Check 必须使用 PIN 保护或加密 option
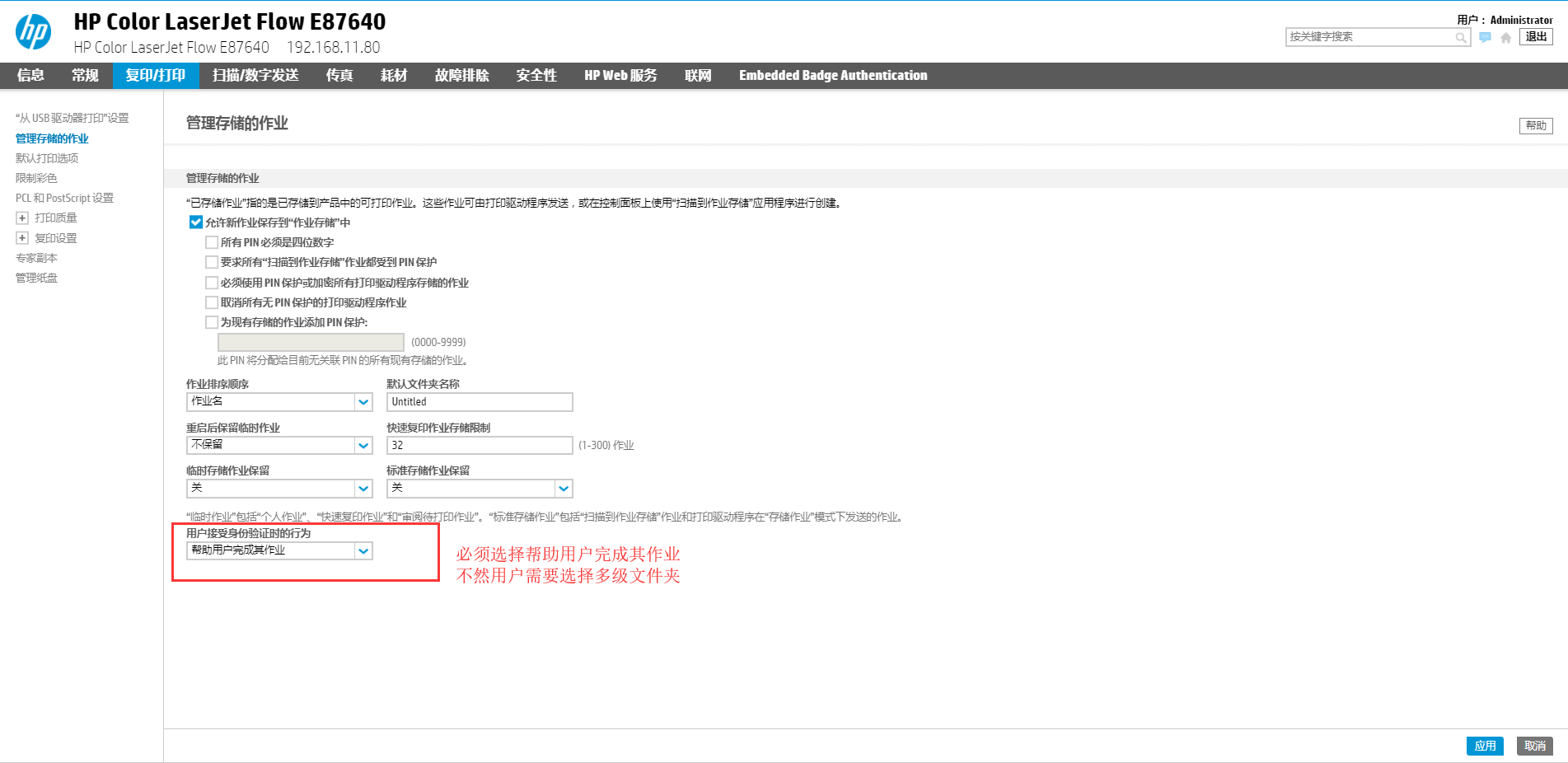Viewport: 1568px width, 763px height. click(212, 283)
